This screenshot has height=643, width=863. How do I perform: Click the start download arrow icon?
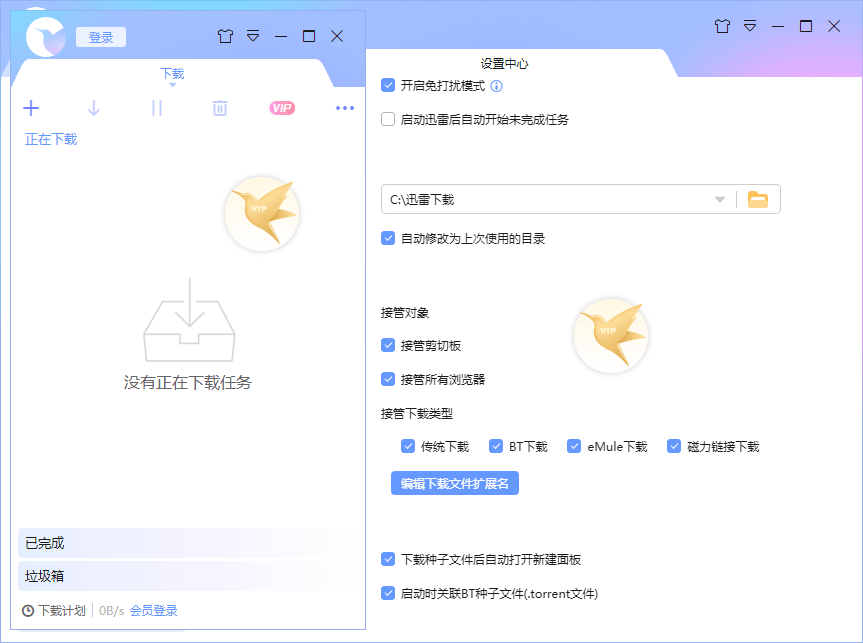(x=94, y=108)
